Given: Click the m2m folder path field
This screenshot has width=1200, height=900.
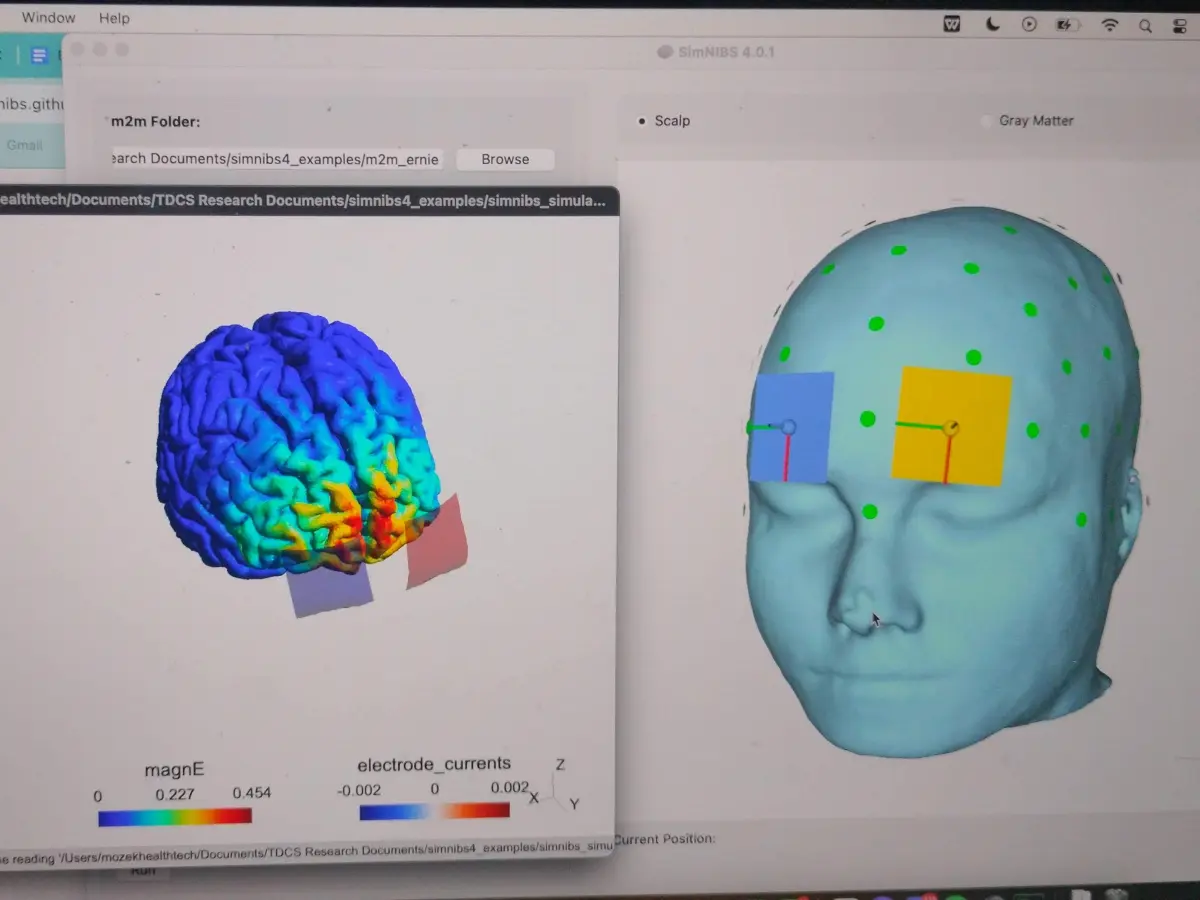Looking at the screenshot, I should tap(276, 159).
